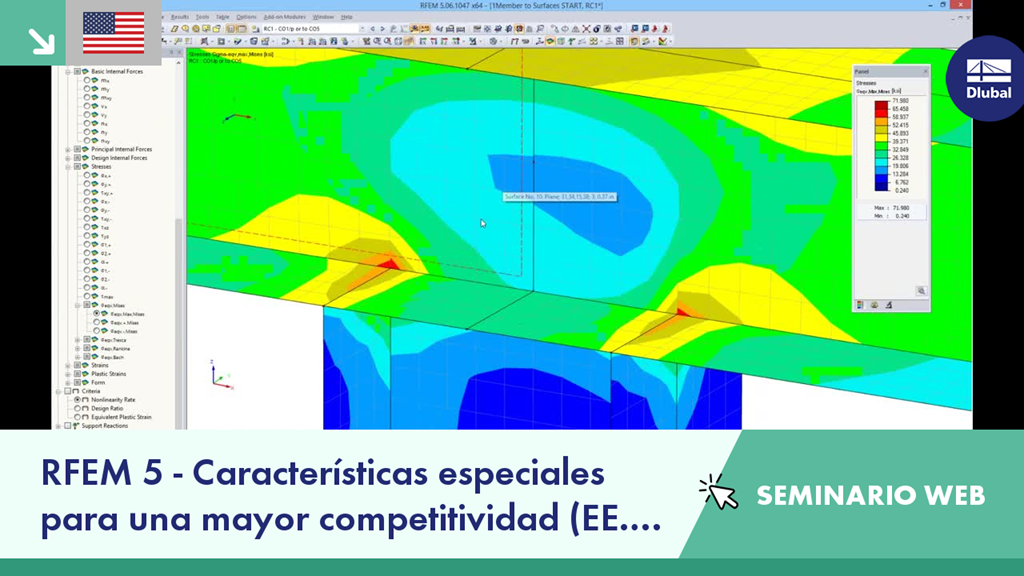Click the first icon of the top toolbar
The height and width of the screenshot is (576, 1024).
pyautogui.click(x=174, y=29)
